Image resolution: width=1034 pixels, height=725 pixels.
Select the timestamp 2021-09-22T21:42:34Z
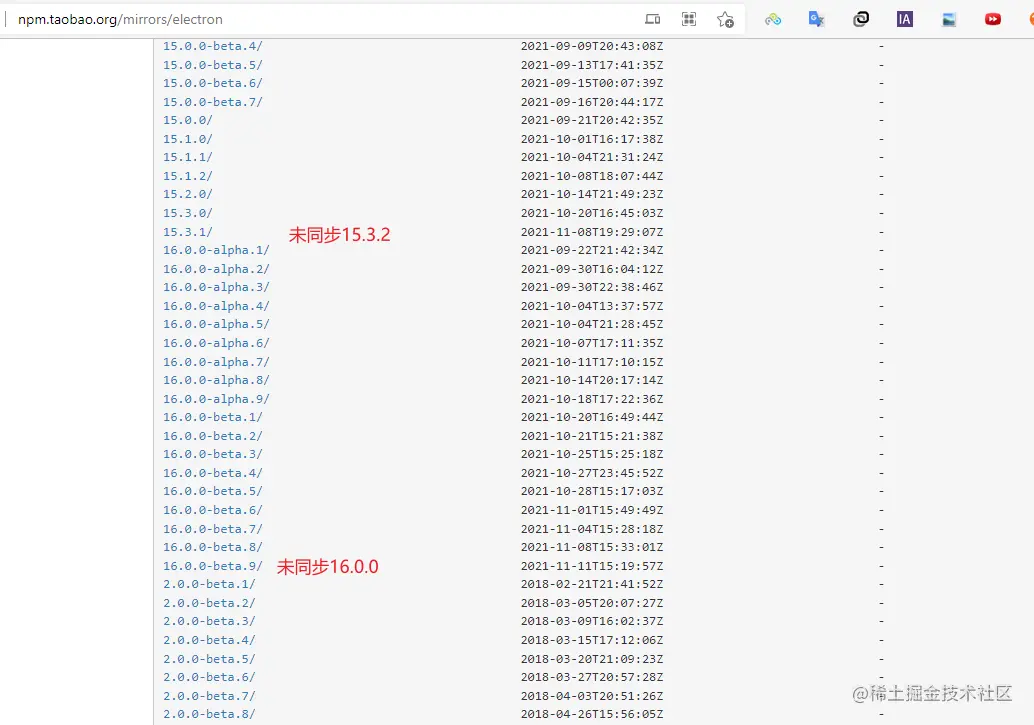[592, 250]
